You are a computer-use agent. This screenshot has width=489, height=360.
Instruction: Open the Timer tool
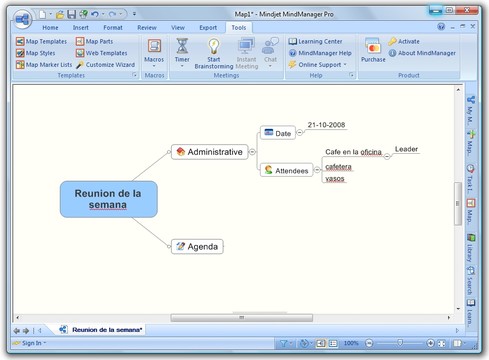pyautogui.click(x=182, y=52)
